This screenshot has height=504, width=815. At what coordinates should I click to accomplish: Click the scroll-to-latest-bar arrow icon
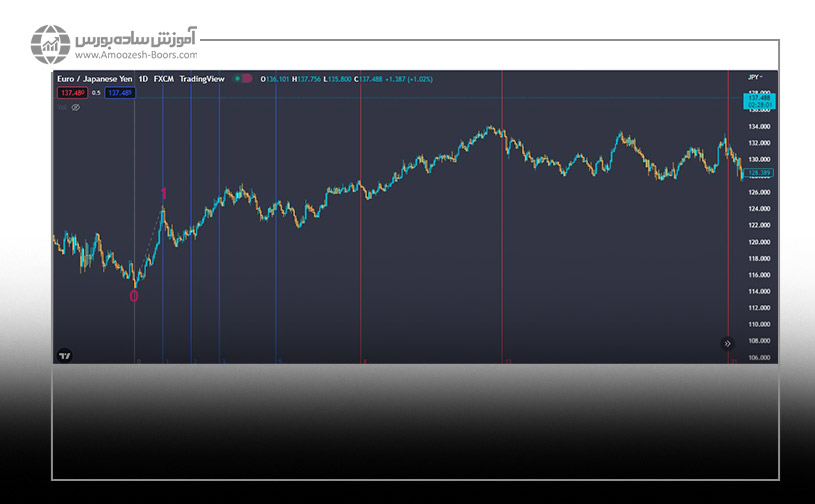pyautogui.click(x=728, y=343)
